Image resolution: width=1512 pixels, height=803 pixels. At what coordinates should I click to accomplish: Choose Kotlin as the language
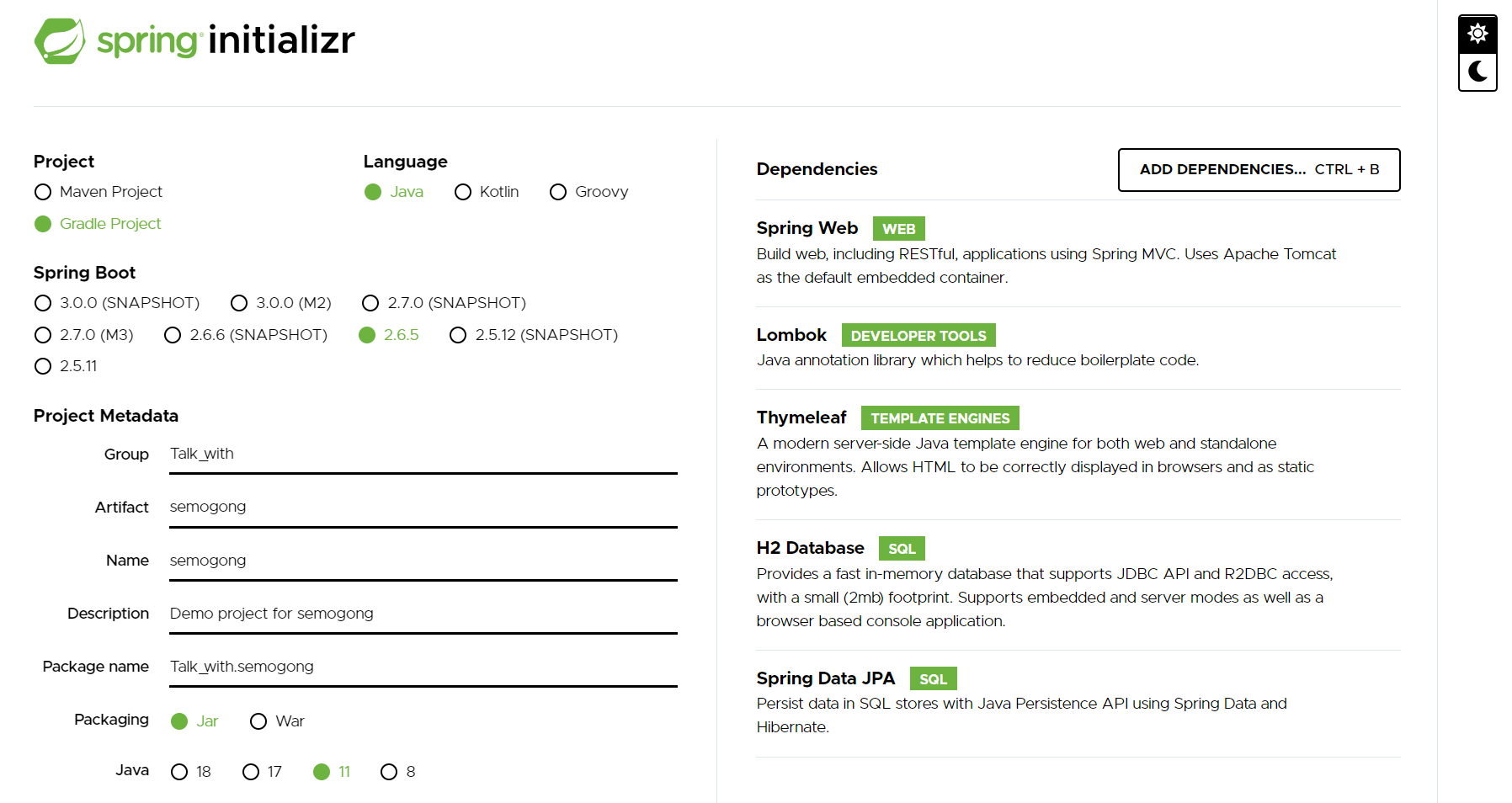(487, 192)
